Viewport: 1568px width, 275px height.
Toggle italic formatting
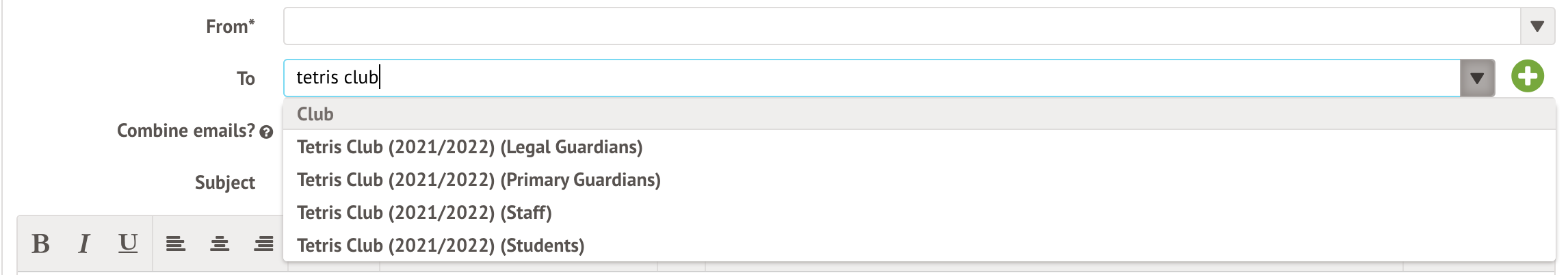[84, 244]
